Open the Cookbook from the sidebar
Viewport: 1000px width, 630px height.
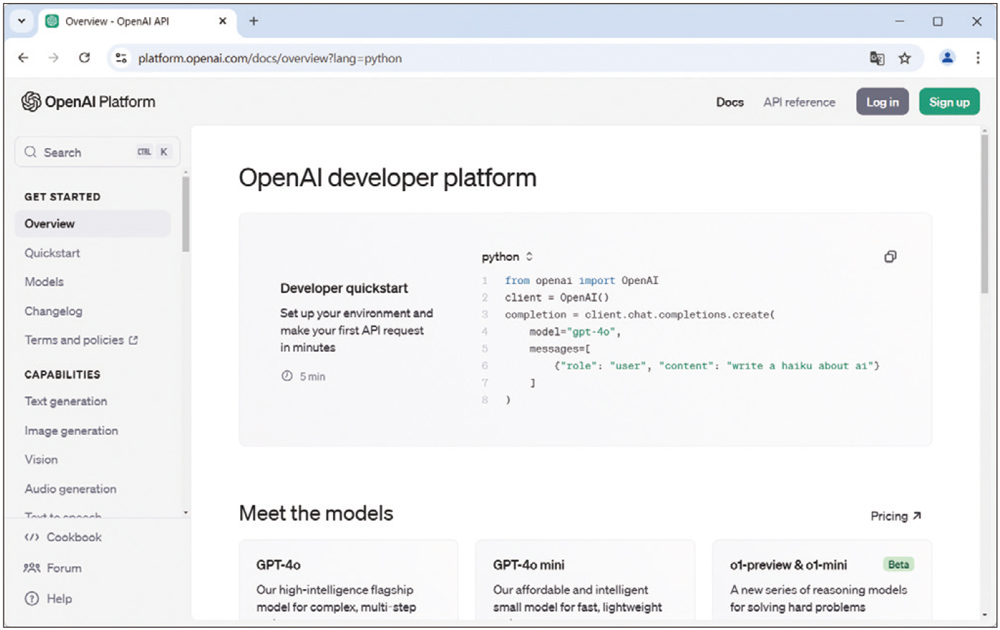tap(70, 537)
